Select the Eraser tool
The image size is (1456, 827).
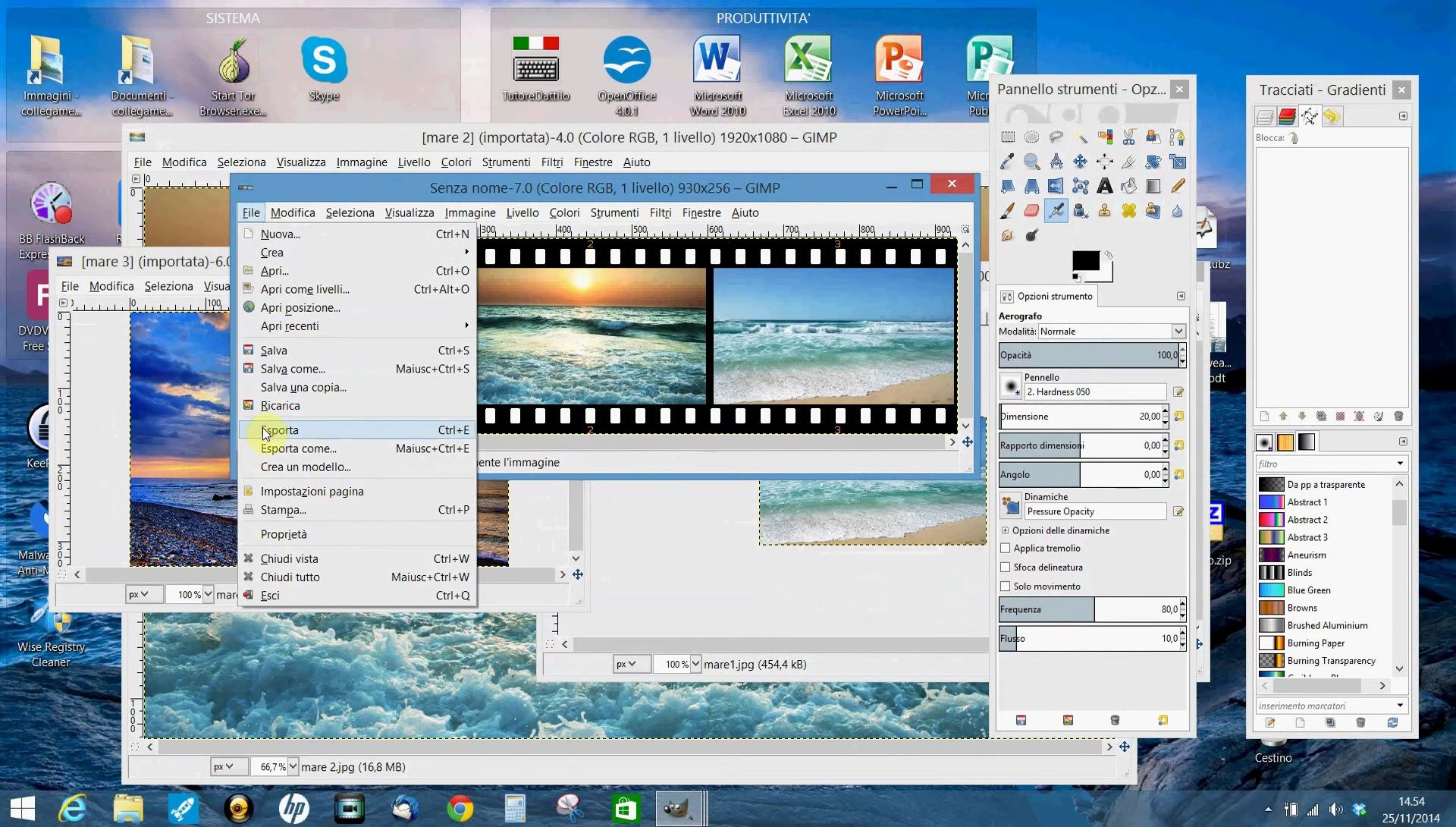(1032, 211)
